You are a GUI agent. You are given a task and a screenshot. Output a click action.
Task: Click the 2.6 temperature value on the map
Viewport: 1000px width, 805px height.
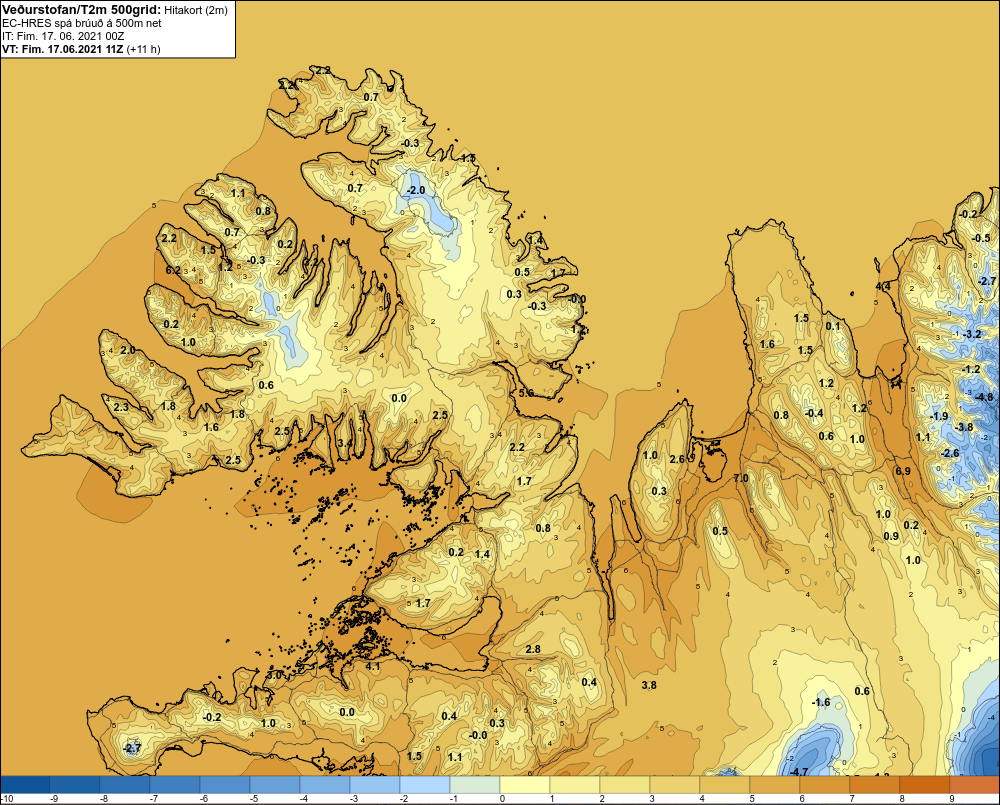(677, 459)
